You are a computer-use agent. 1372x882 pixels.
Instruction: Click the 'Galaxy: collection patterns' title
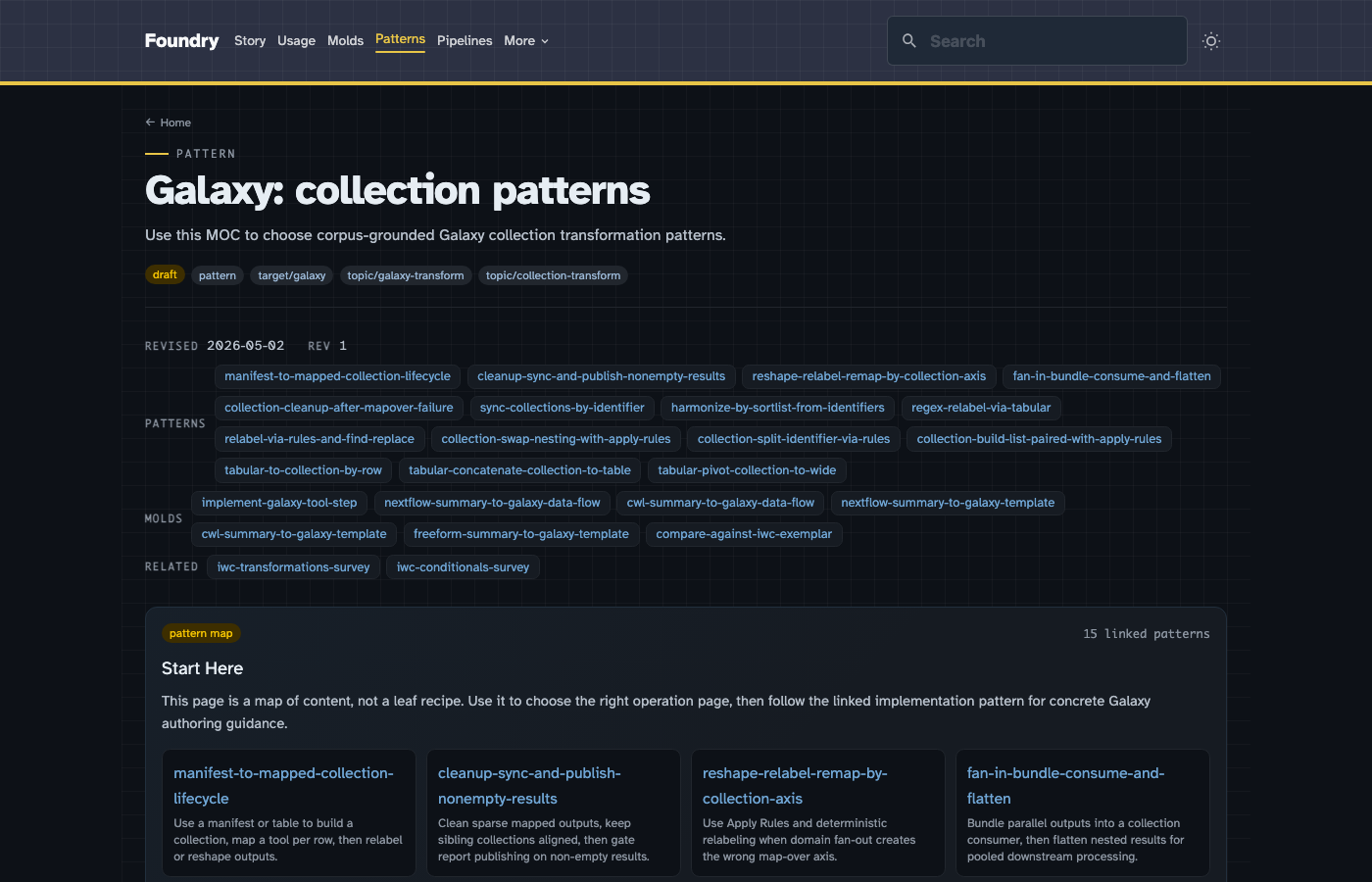coord(397,191)
